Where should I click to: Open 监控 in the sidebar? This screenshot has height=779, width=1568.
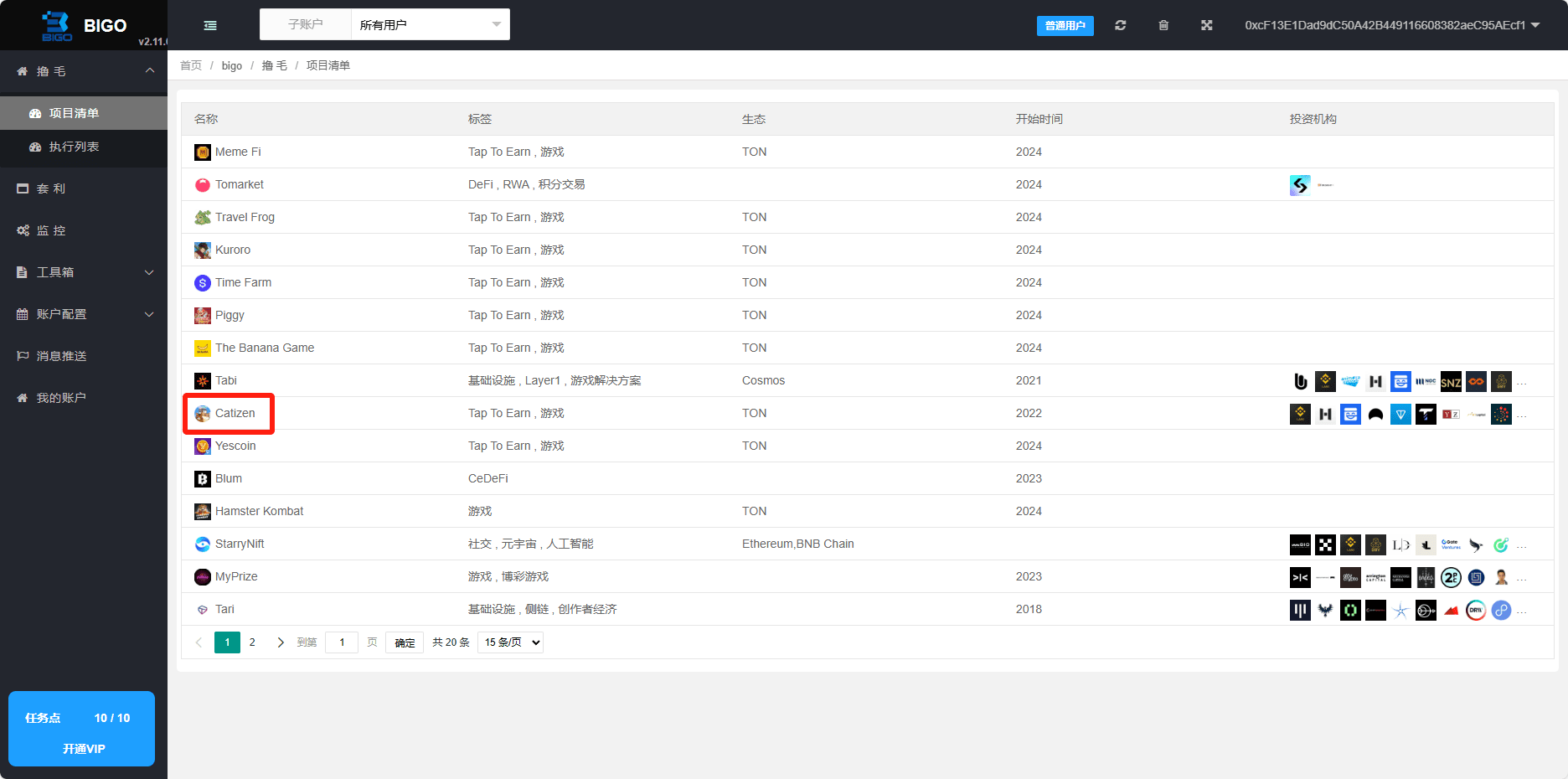pos(84,230)
